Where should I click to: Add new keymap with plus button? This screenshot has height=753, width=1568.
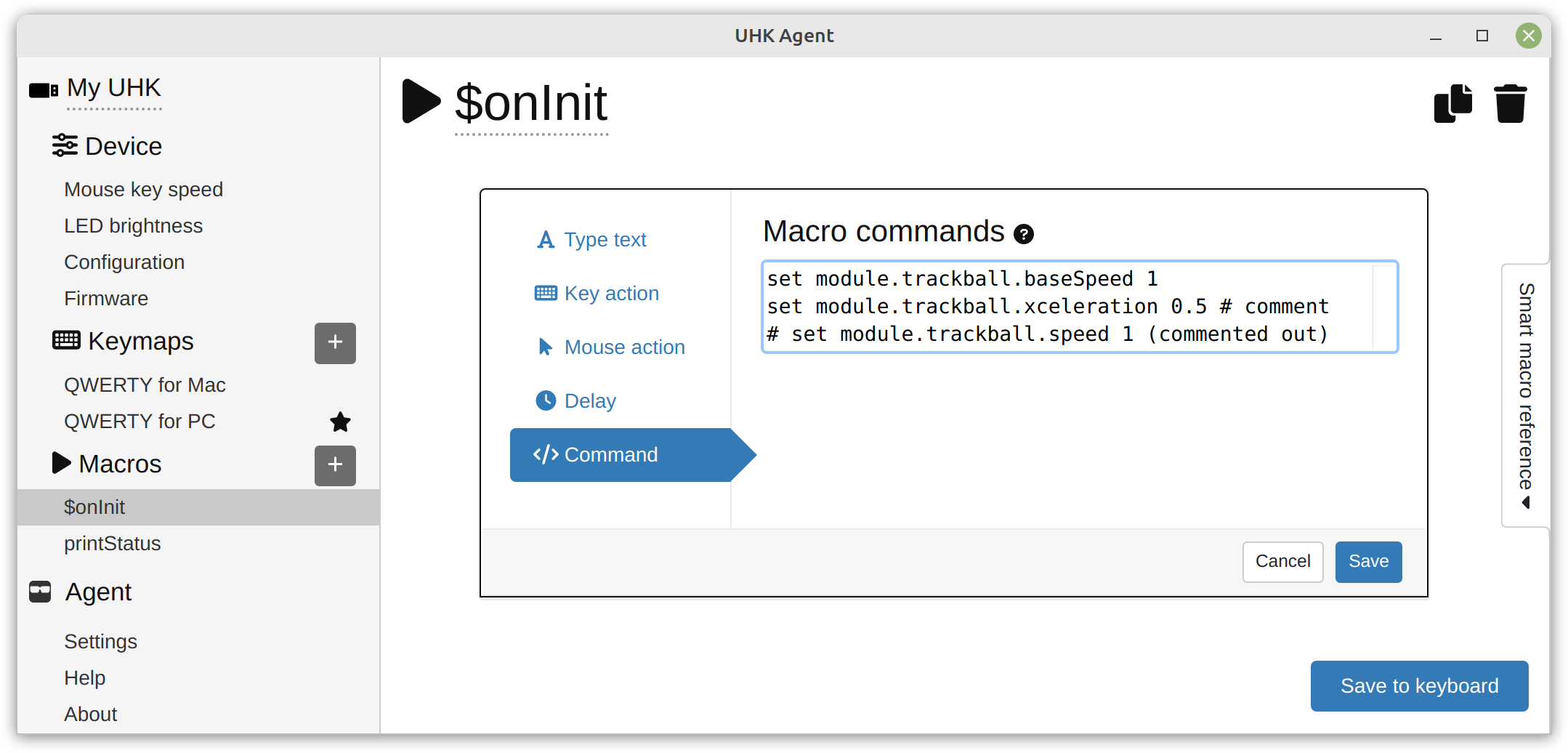point(335,343)
